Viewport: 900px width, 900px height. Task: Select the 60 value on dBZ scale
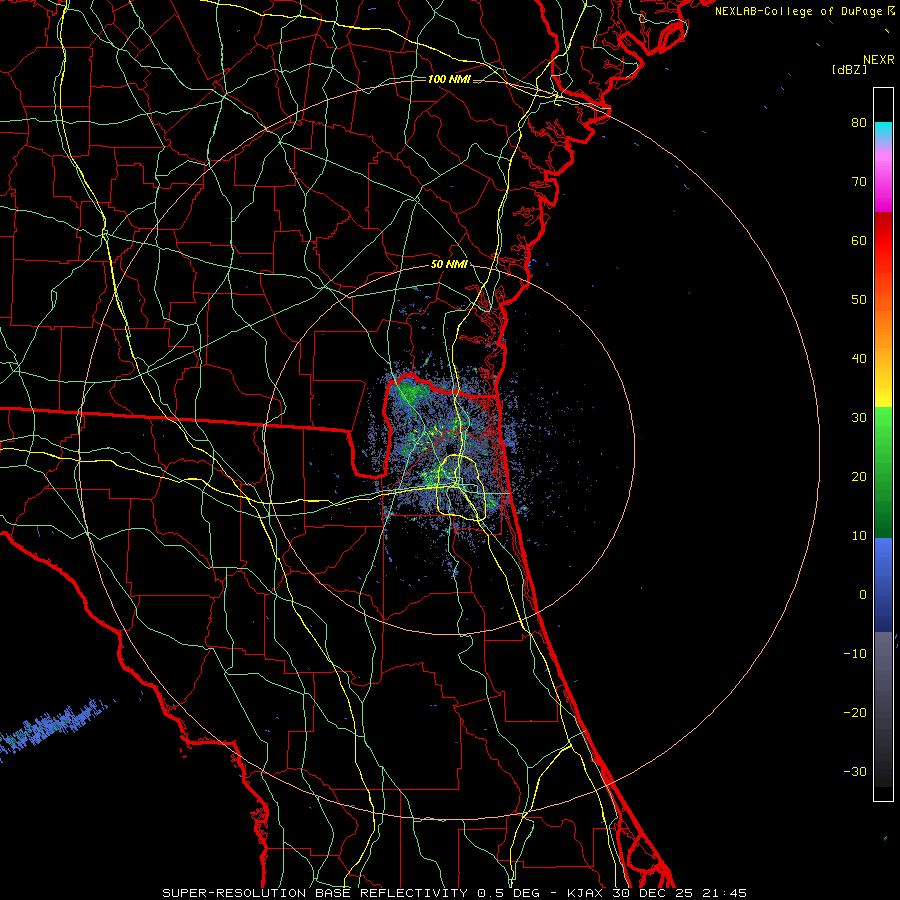(x=859, y=240)
